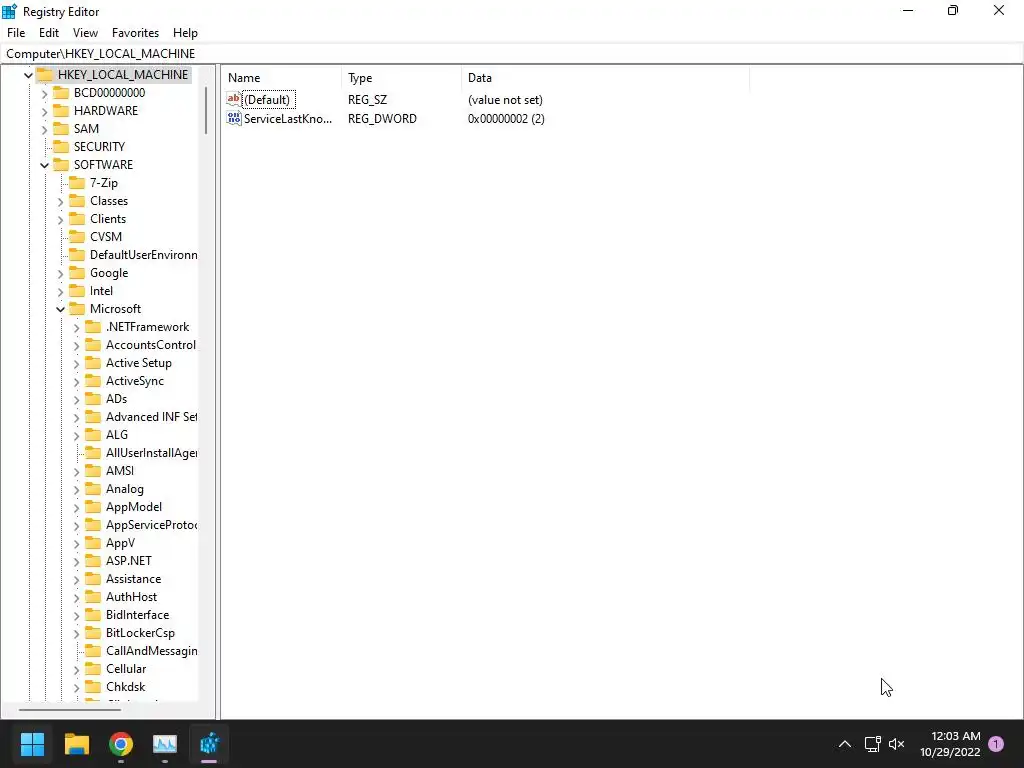The image size is (1024, 768).
Task: Open the Windows Start menu
Action: [x=32, y=744]
